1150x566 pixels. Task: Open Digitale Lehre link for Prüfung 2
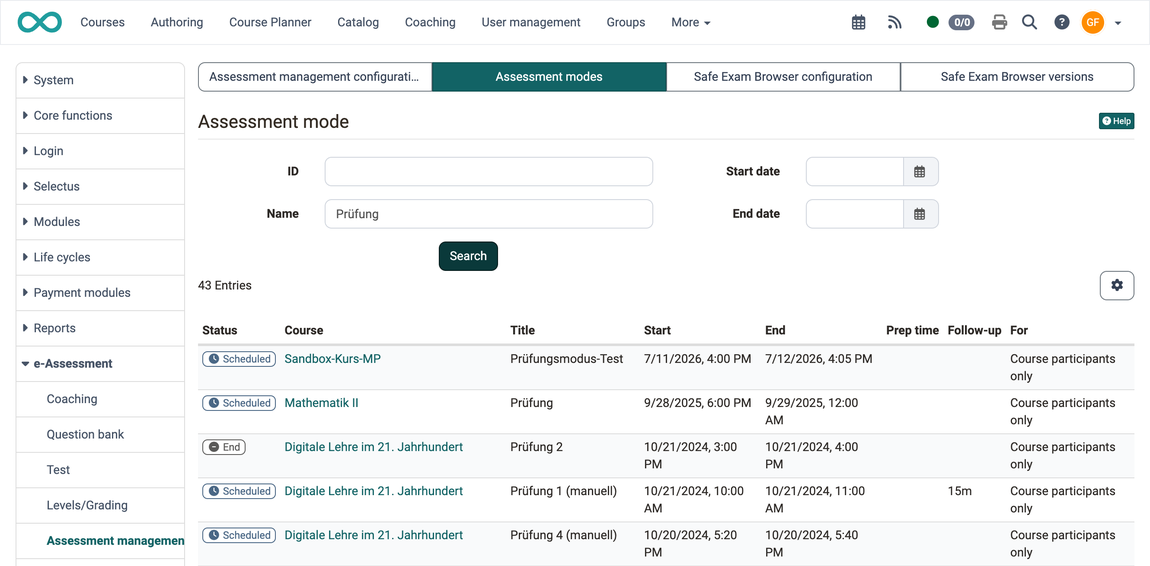[x=374, y=447]
